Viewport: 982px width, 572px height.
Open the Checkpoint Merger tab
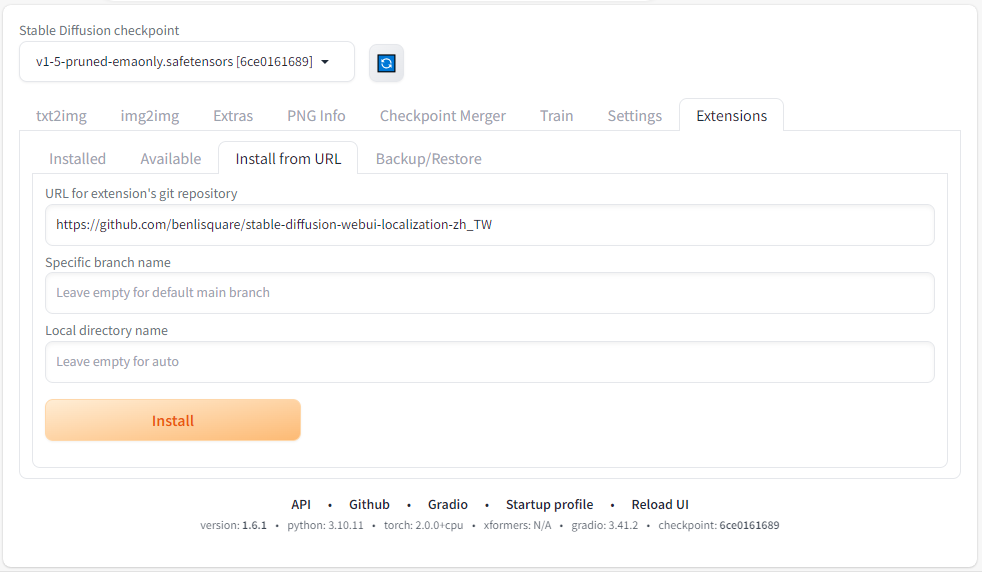pos(442,116)
